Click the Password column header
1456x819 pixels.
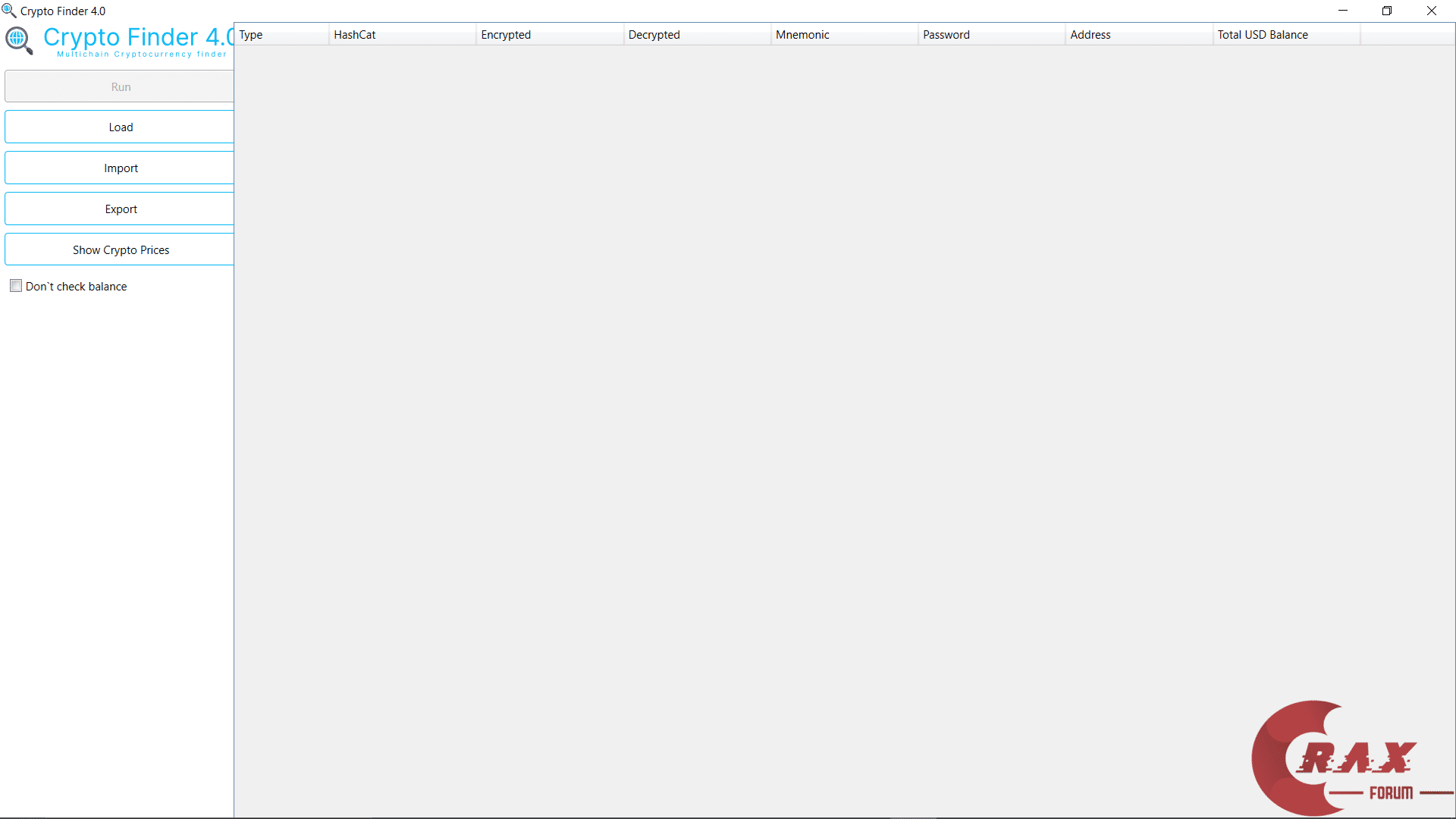pos(990,34)
